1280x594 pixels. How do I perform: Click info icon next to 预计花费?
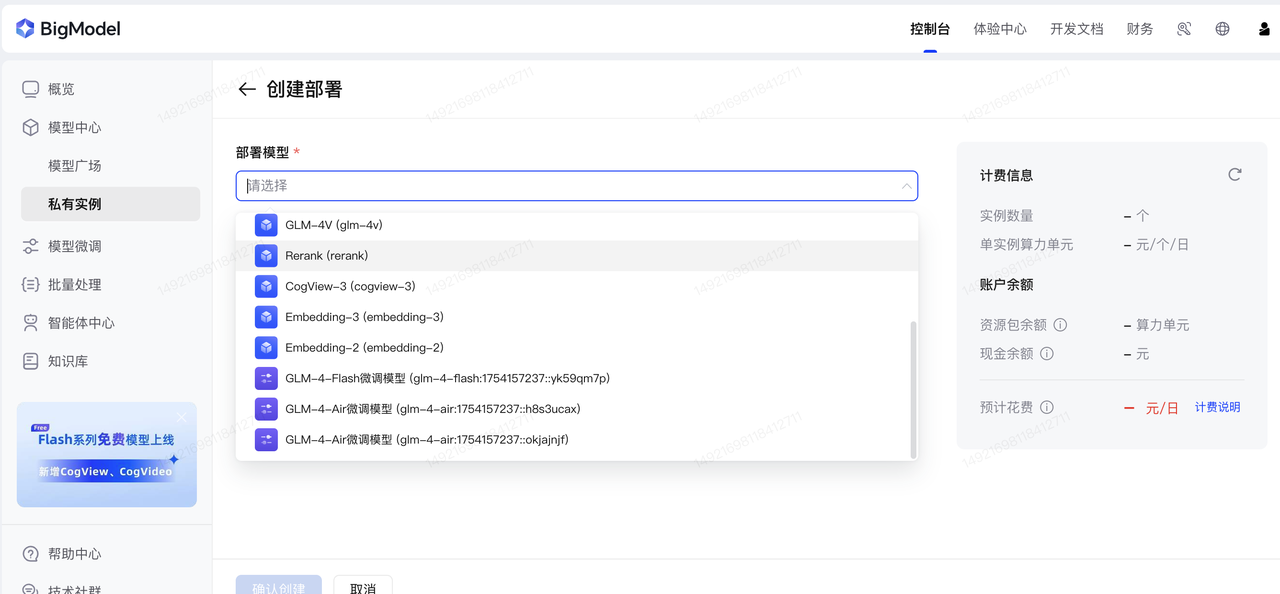pos(1046,407)
